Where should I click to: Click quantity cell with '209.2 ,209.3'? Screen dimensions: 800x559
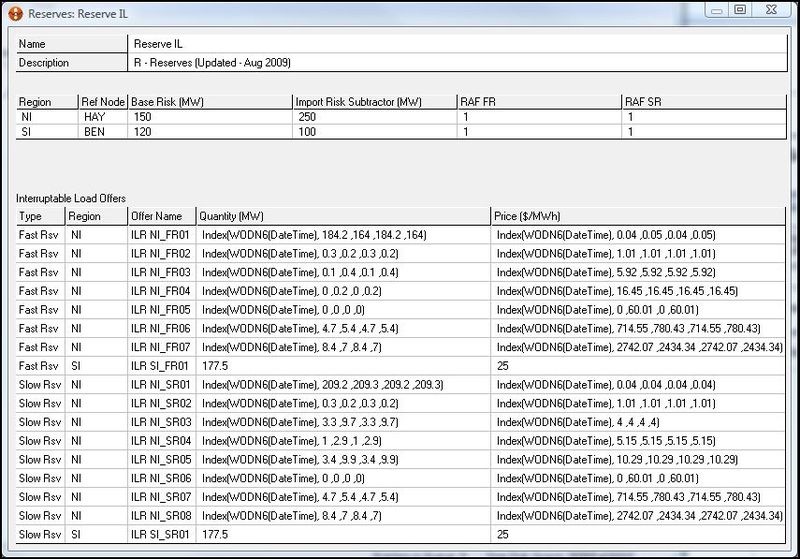pyautogui.click(x=343, y=385)
